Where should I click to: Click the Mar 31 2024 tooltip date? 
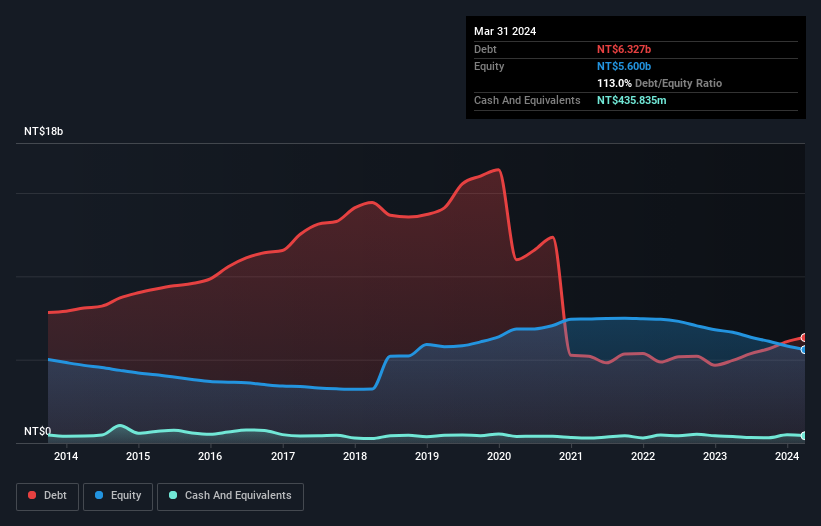[505, 31]
